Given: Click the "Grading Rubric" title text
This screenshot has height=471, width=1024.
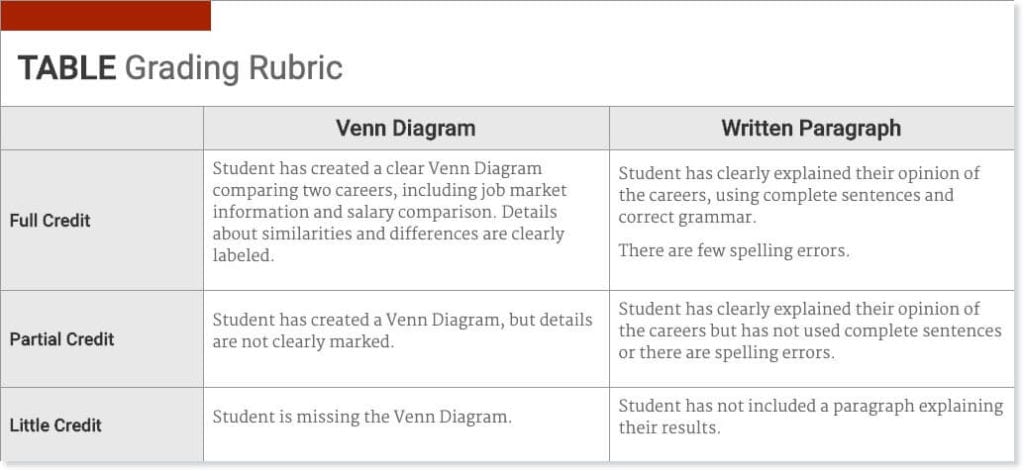Looking at the screenshot, I should coord(233,68).
